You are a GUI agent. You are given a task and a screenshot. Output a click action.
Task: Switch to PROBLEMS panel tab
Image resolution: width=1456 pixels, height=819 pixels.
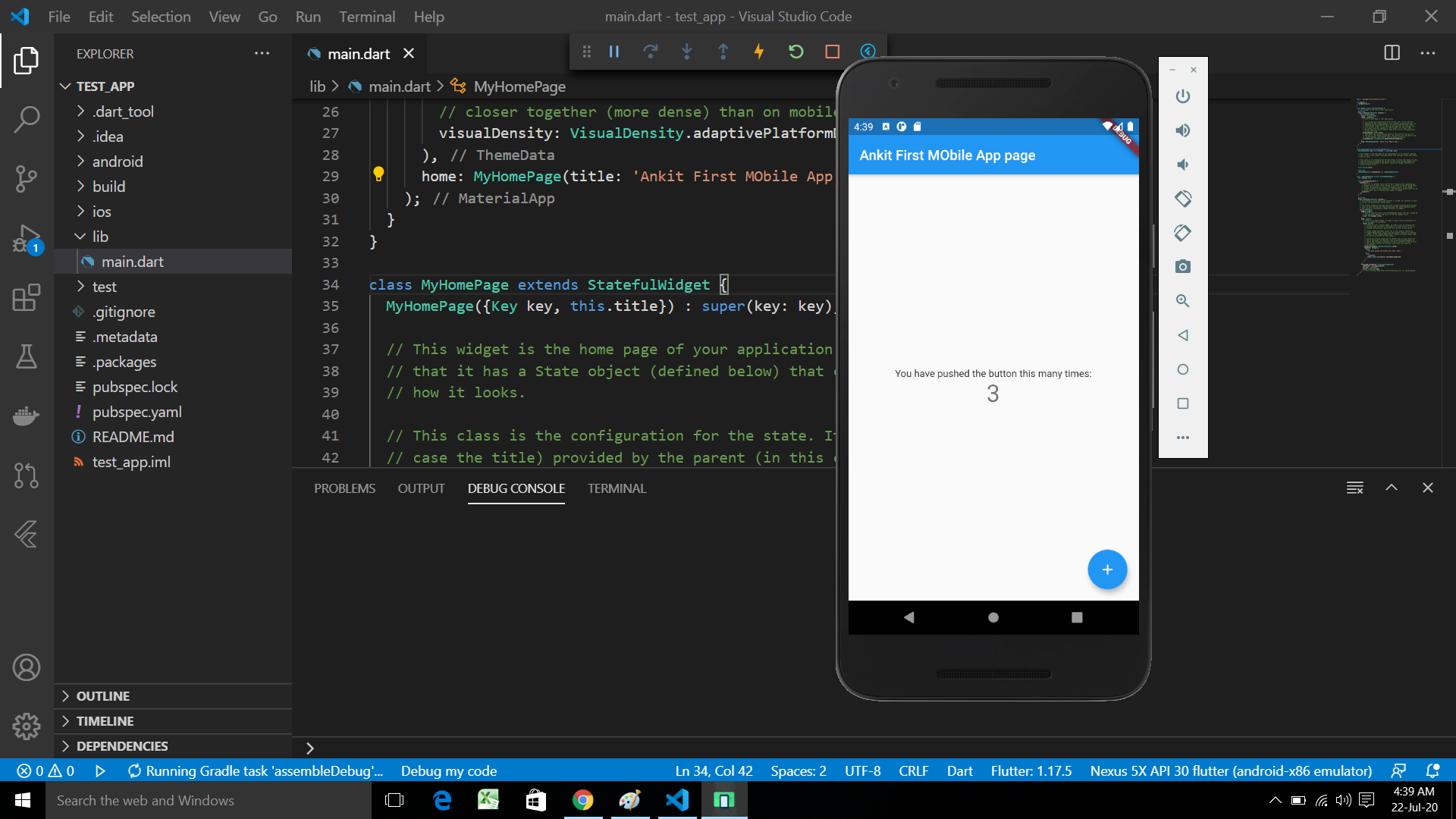[x=345, y=488]
